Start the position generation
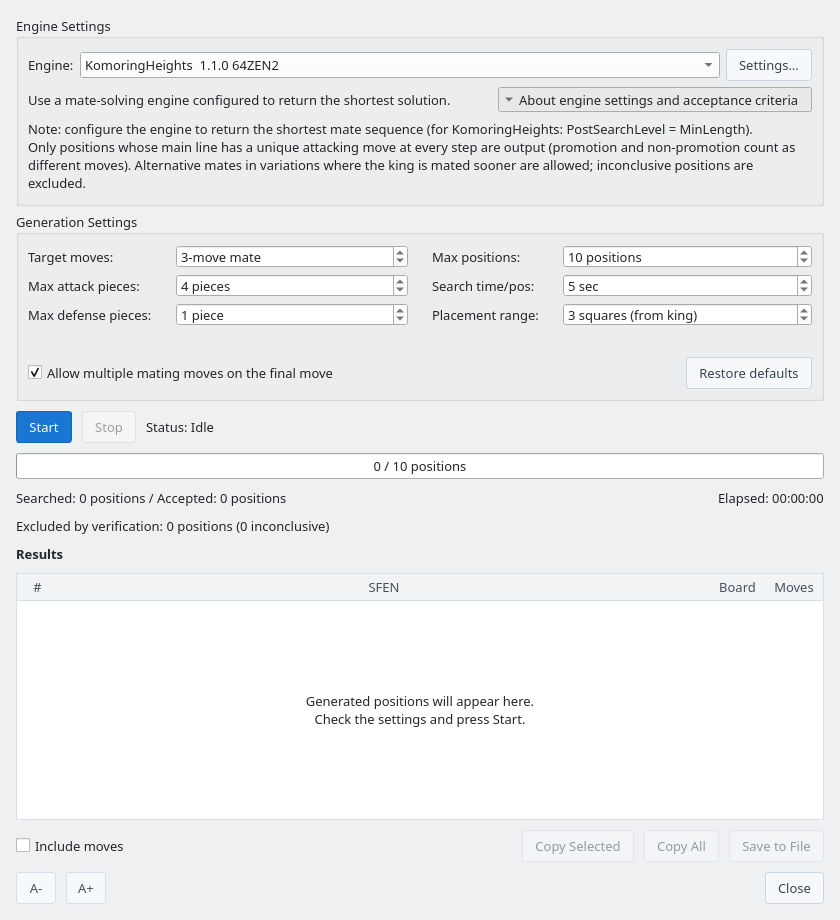Screen dimensions: 840x920 (x=44, y=427)
